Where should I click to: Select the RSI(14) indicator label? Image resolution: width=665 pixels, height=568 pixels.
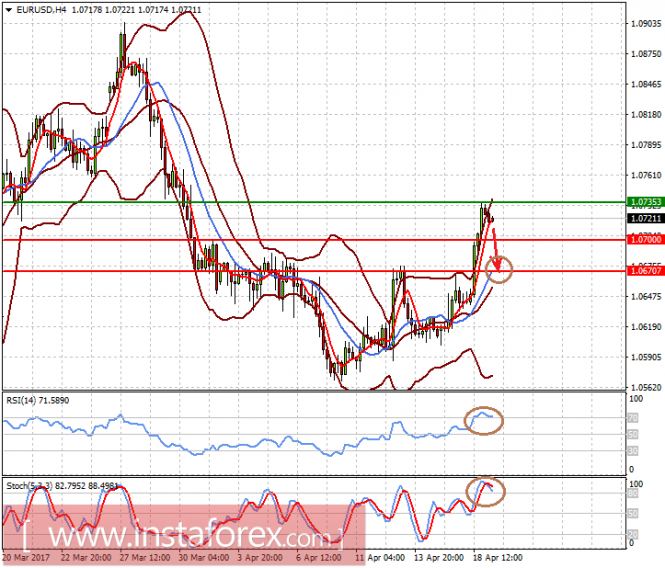click(x=37, y=400)
